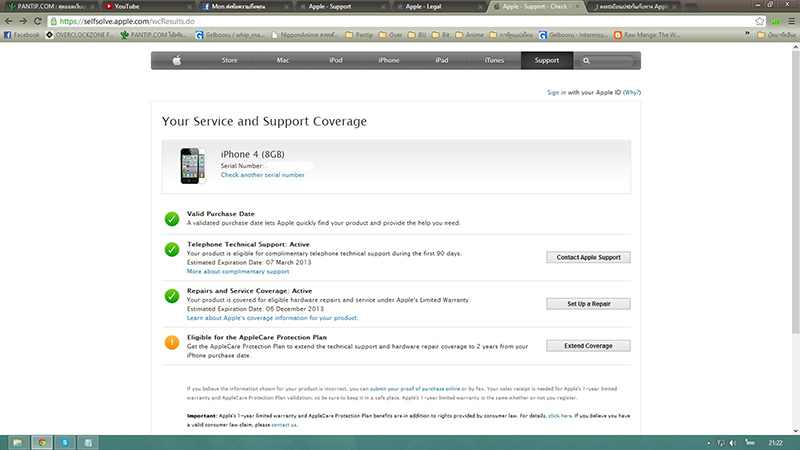
Task: Open the OVERCLOCKZONE bookmark
Action: 80,35
